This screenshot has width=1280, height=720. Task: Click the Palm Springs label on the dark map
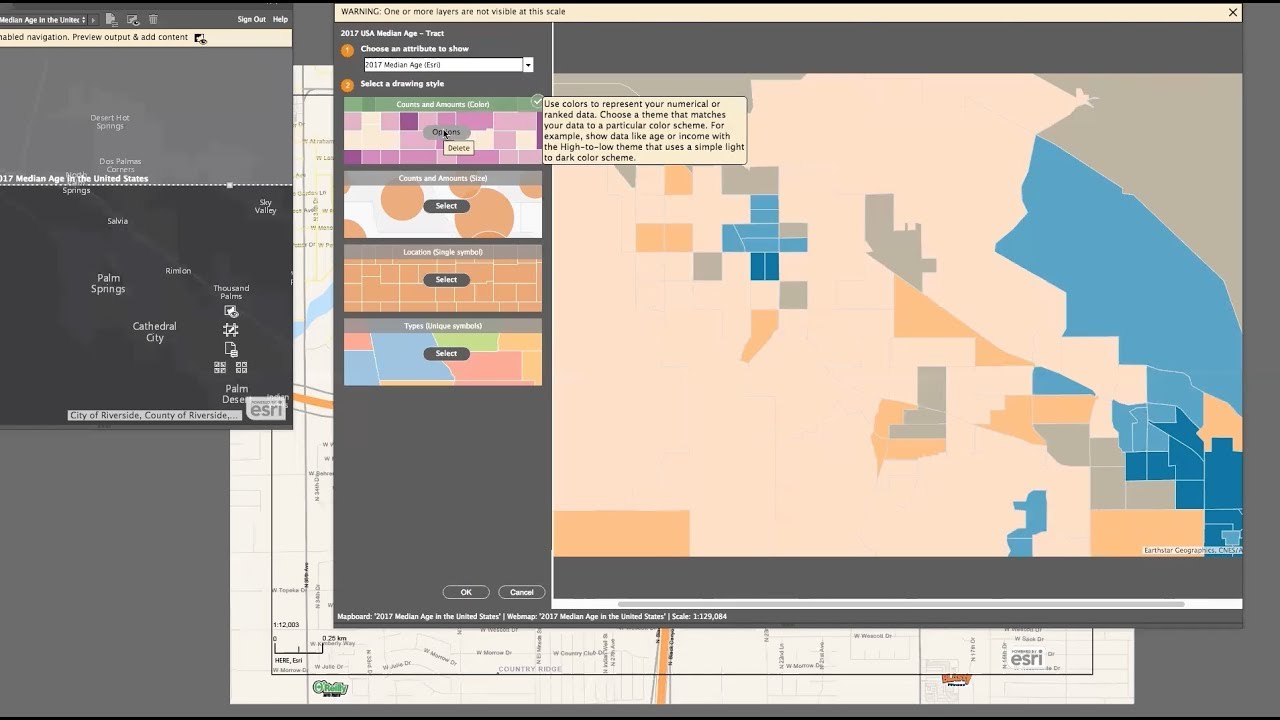(x=108, y=284)
